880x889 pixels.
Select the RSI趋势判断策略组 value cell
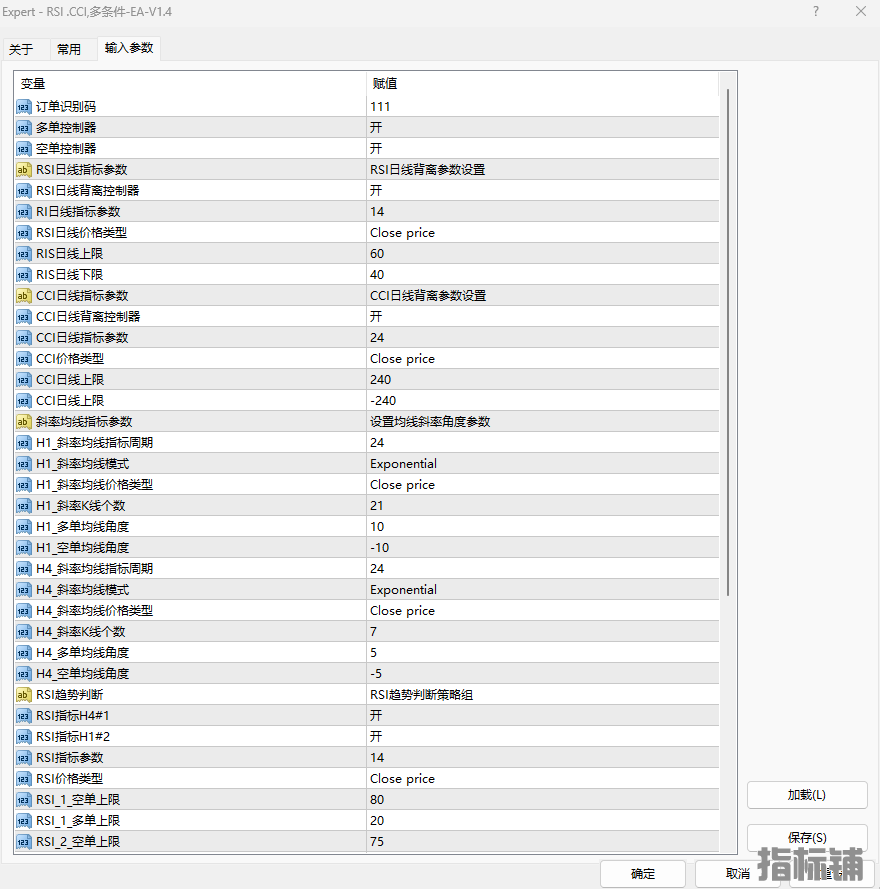pos(543,695)
